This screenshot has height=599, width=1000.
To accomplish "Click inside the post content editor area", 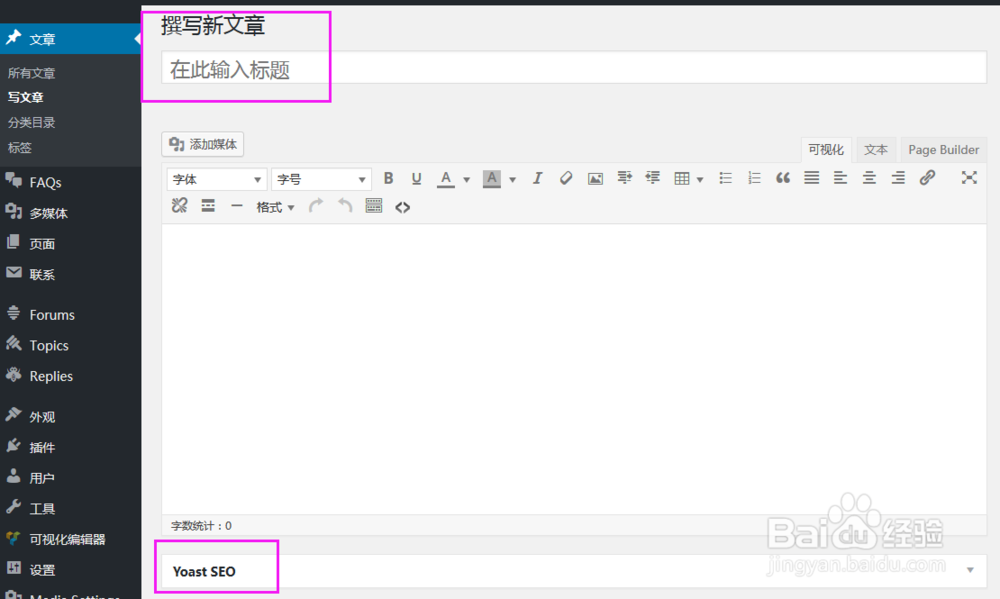I will (573, 369).
